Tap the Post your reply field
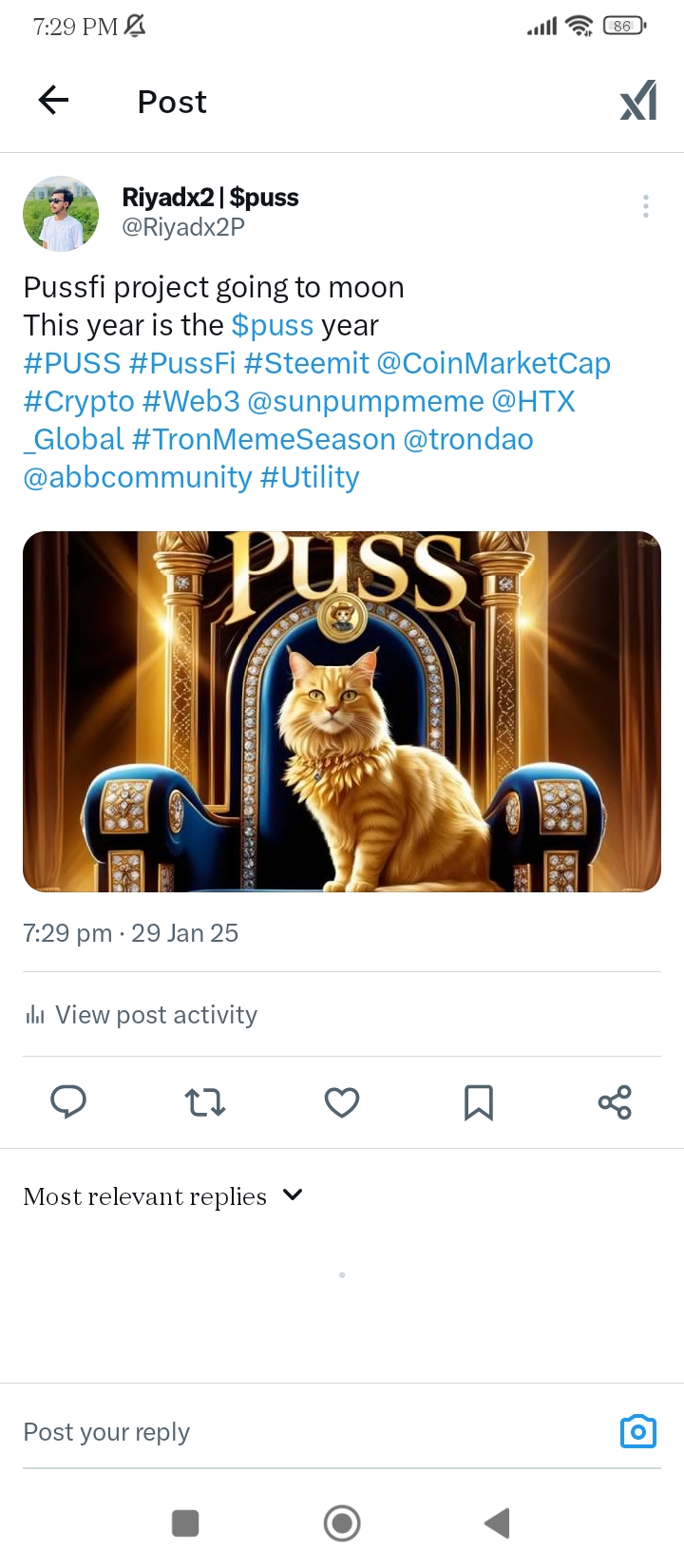 313,1431
